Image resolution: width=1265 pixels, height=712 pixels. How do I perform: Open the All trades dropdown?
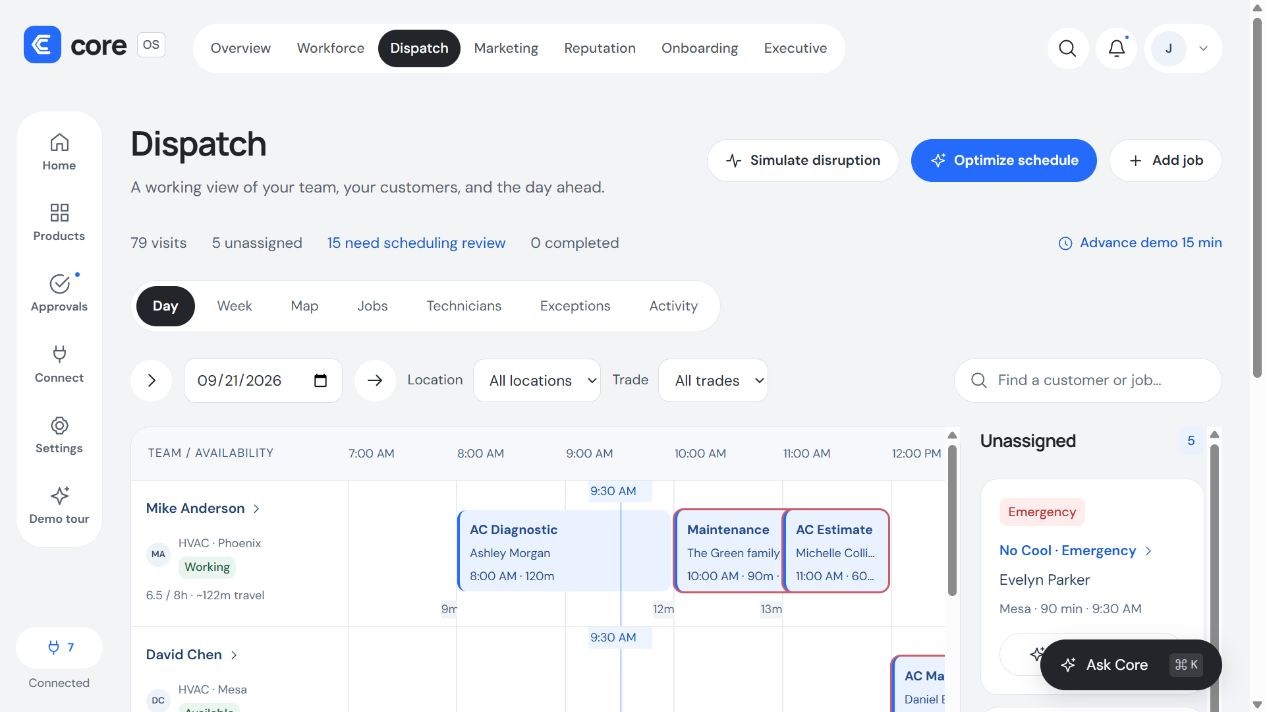(x=713, y=380)
